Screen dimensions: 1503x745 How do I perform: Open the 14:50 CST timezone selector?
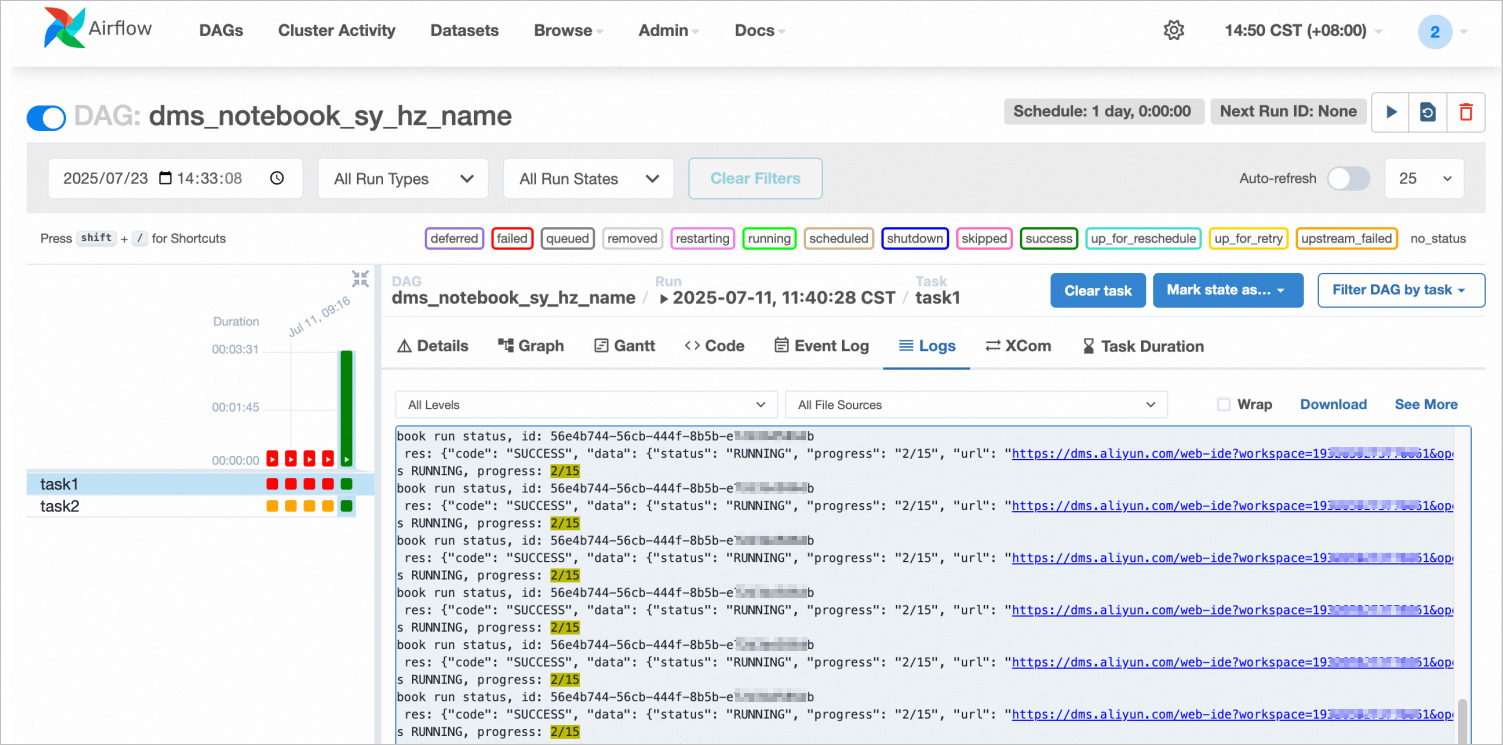[x=1304, y=30]
